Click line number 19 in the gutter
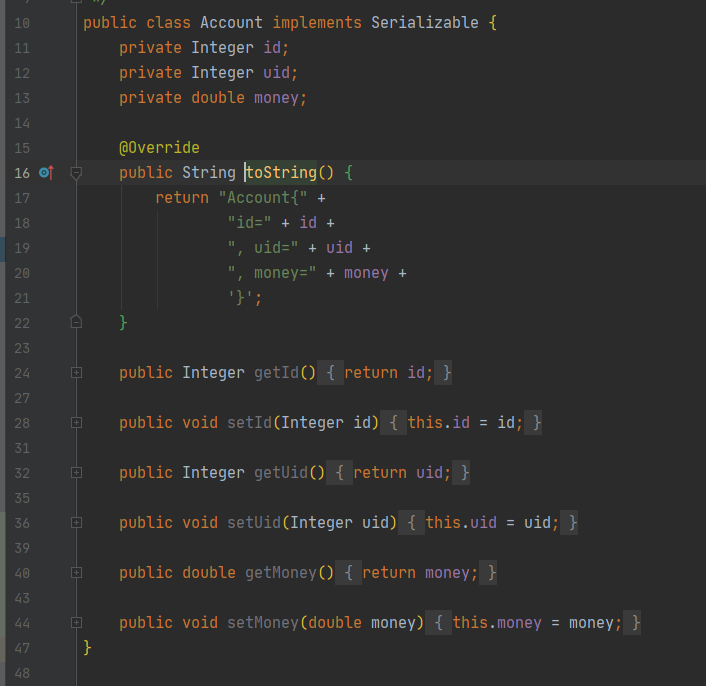Viewport: 706px width, 686px height. click(x=22, y=248)
